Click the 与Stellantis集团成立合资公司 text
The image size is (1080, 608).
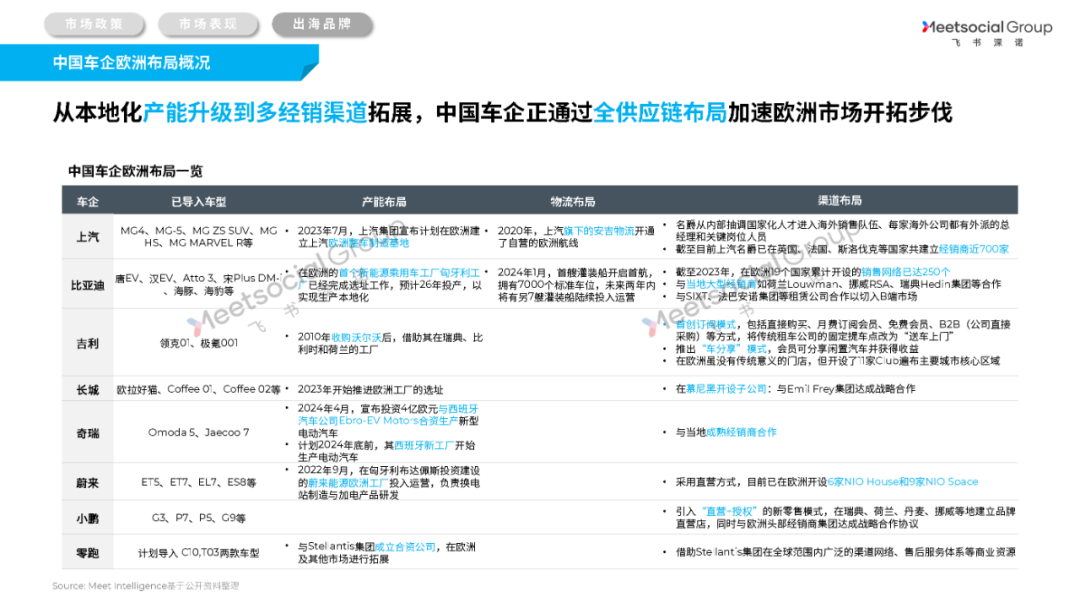pyautogui.click(x=386, y=553)
